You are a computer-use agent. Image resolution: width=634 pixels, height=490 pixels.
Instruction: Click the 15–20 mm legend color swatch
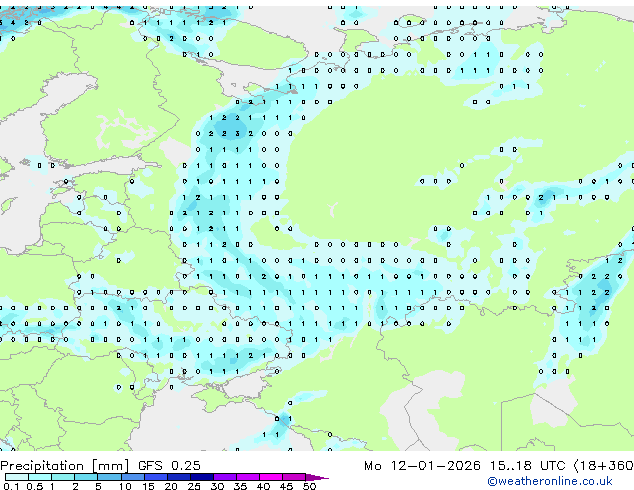tap(156, 477)
